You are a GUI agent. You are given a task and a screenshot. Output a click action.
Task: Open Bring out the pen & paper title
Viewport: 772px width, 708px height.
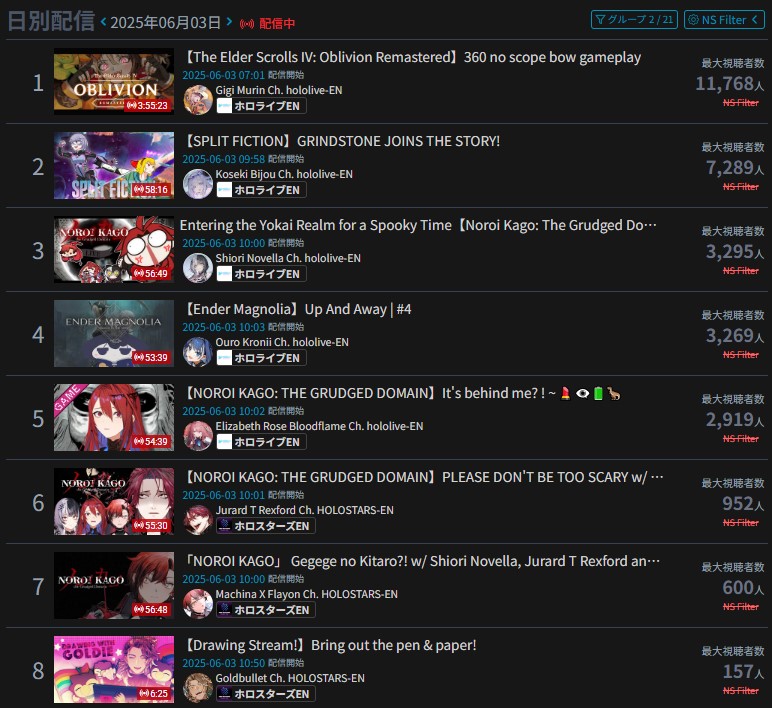[x=329, y=645]
